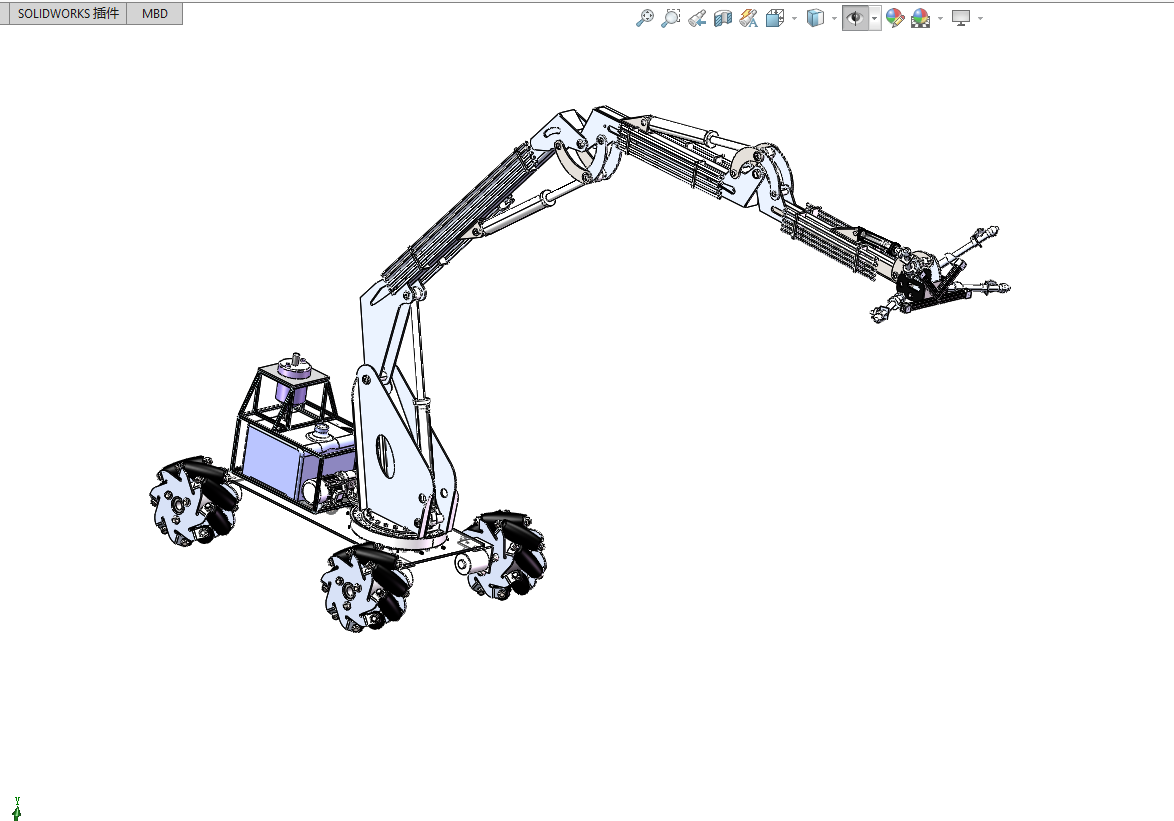Click the Edit Appearance icon
This screenshot has height=821, width=1174.
(x=895, y=18)
